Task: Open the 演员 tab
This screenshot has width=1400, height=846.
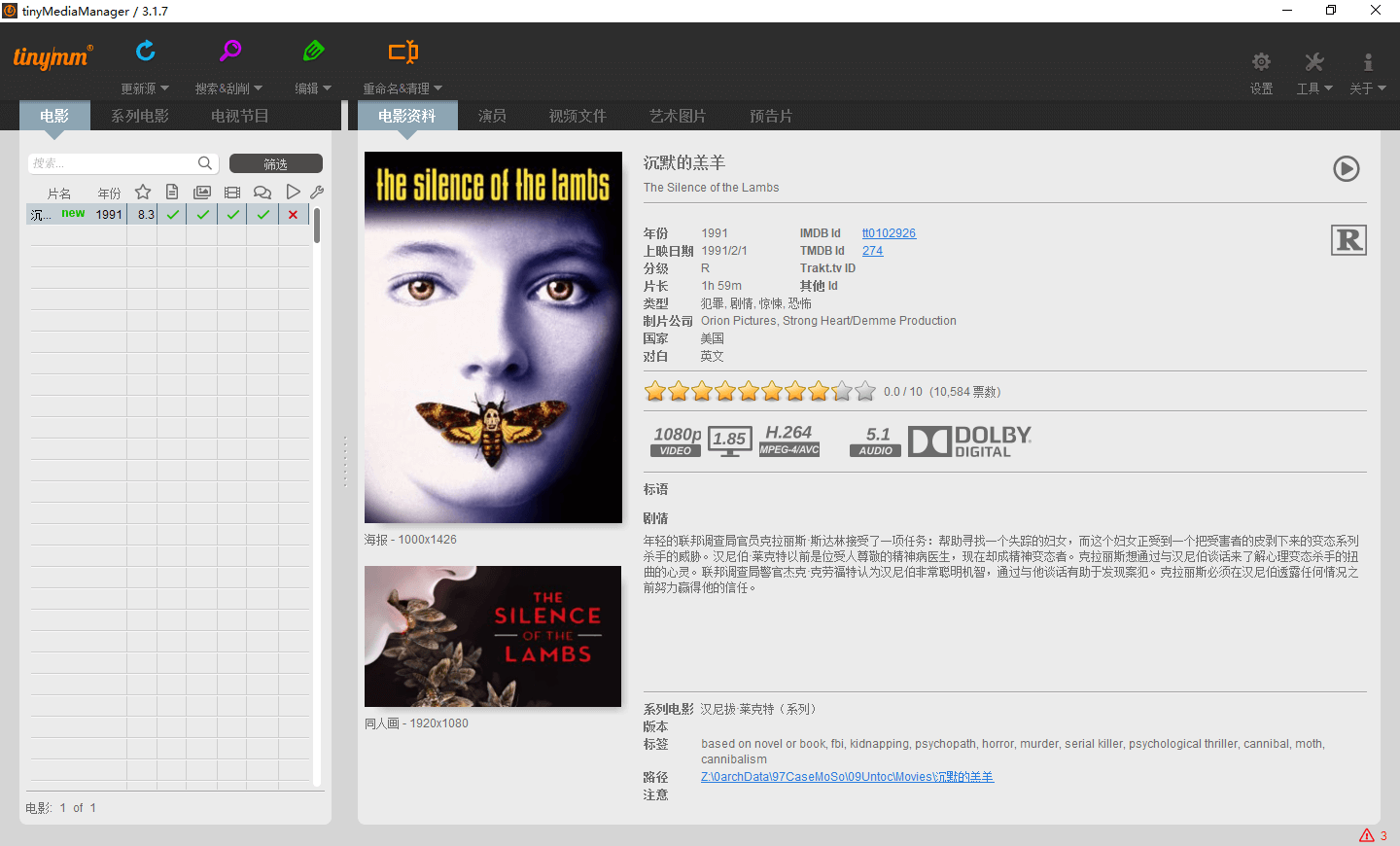Action: pos(492,116)
